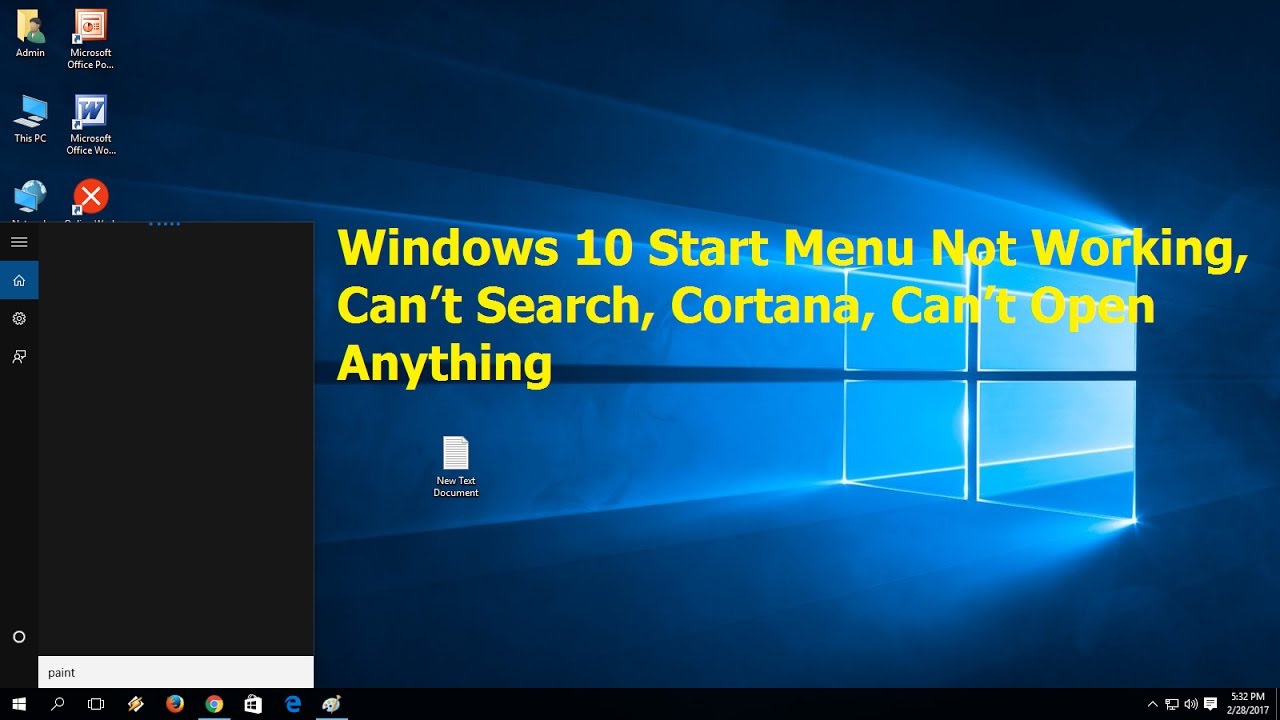Screen dimensions: 1280x720
Task: Click the search box containing 'paint'
Action: (x=176, y=672)
